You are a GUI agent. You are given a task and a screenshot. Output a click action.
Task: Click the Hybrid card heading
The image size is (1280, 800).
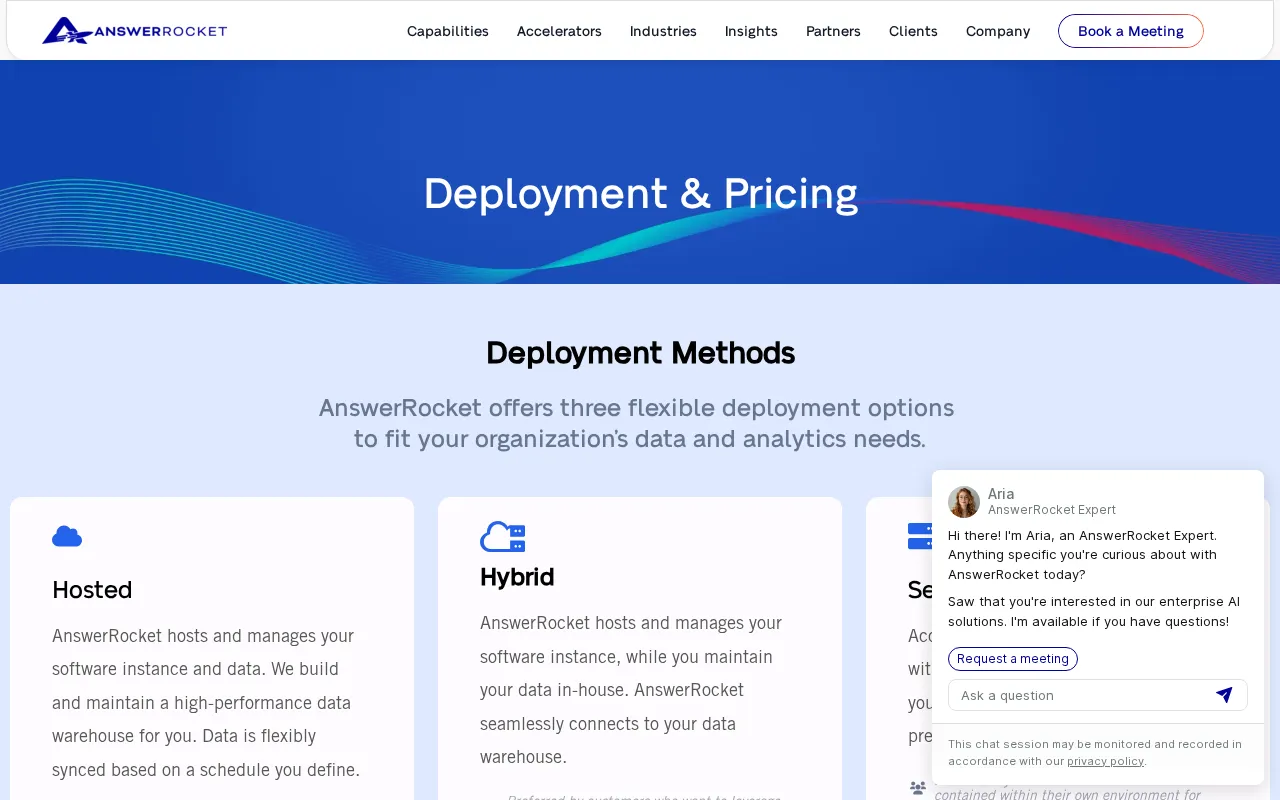coord(517,577)
